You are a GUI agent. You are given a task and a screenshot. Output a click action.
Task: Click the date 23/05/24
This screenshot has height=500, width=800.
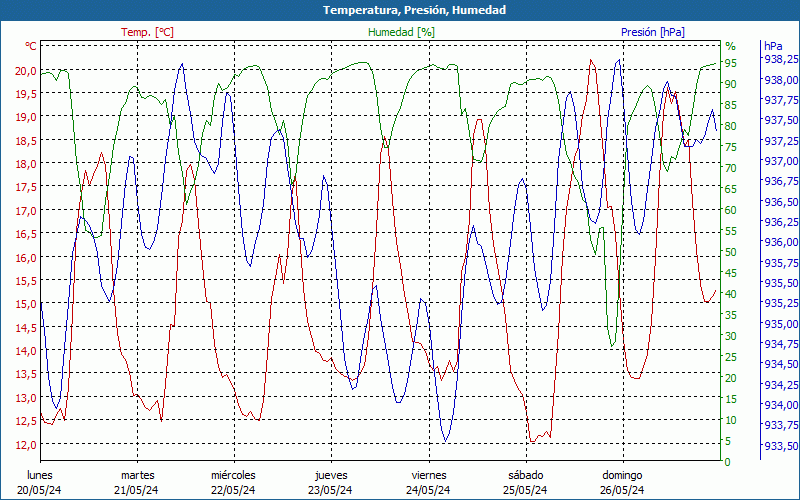[331, 490]
